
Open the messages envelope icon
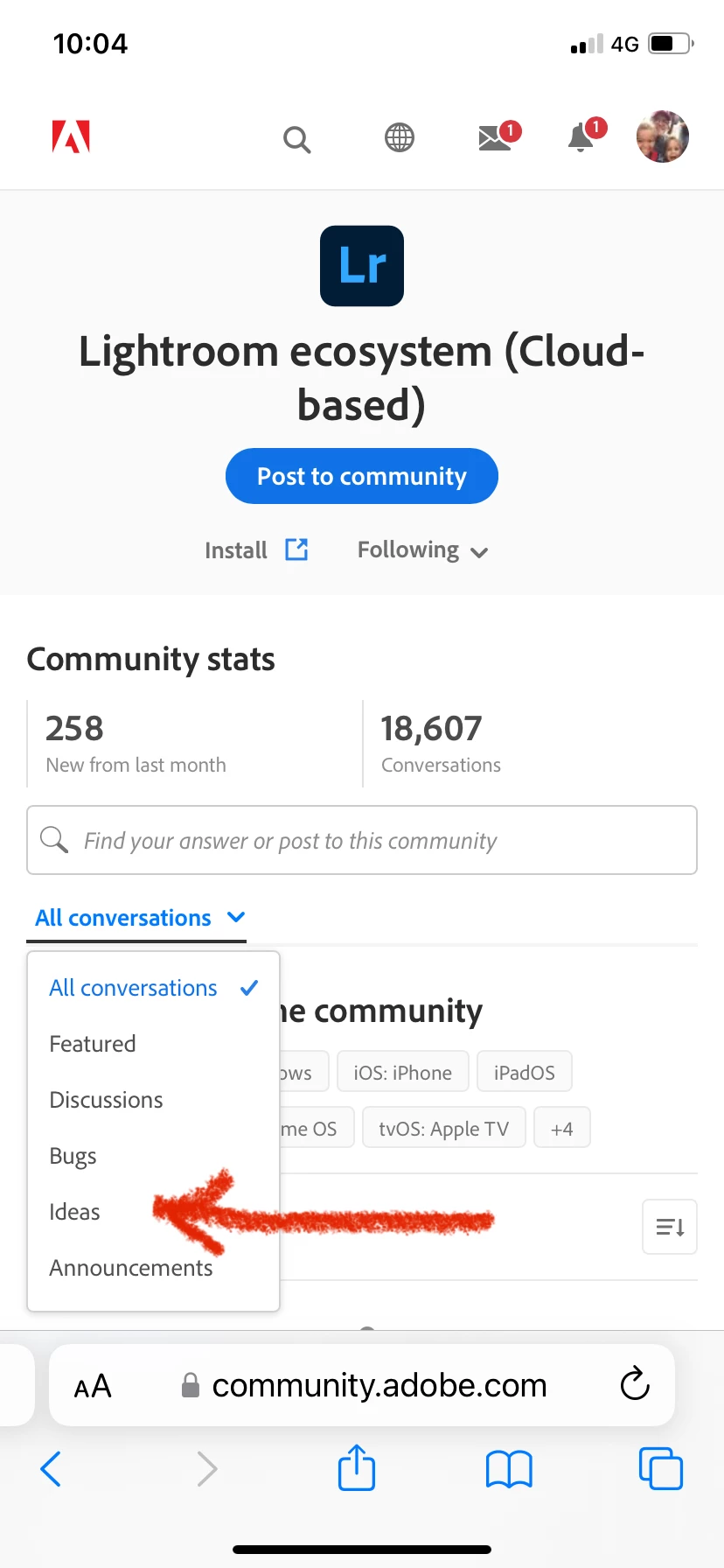499,136
